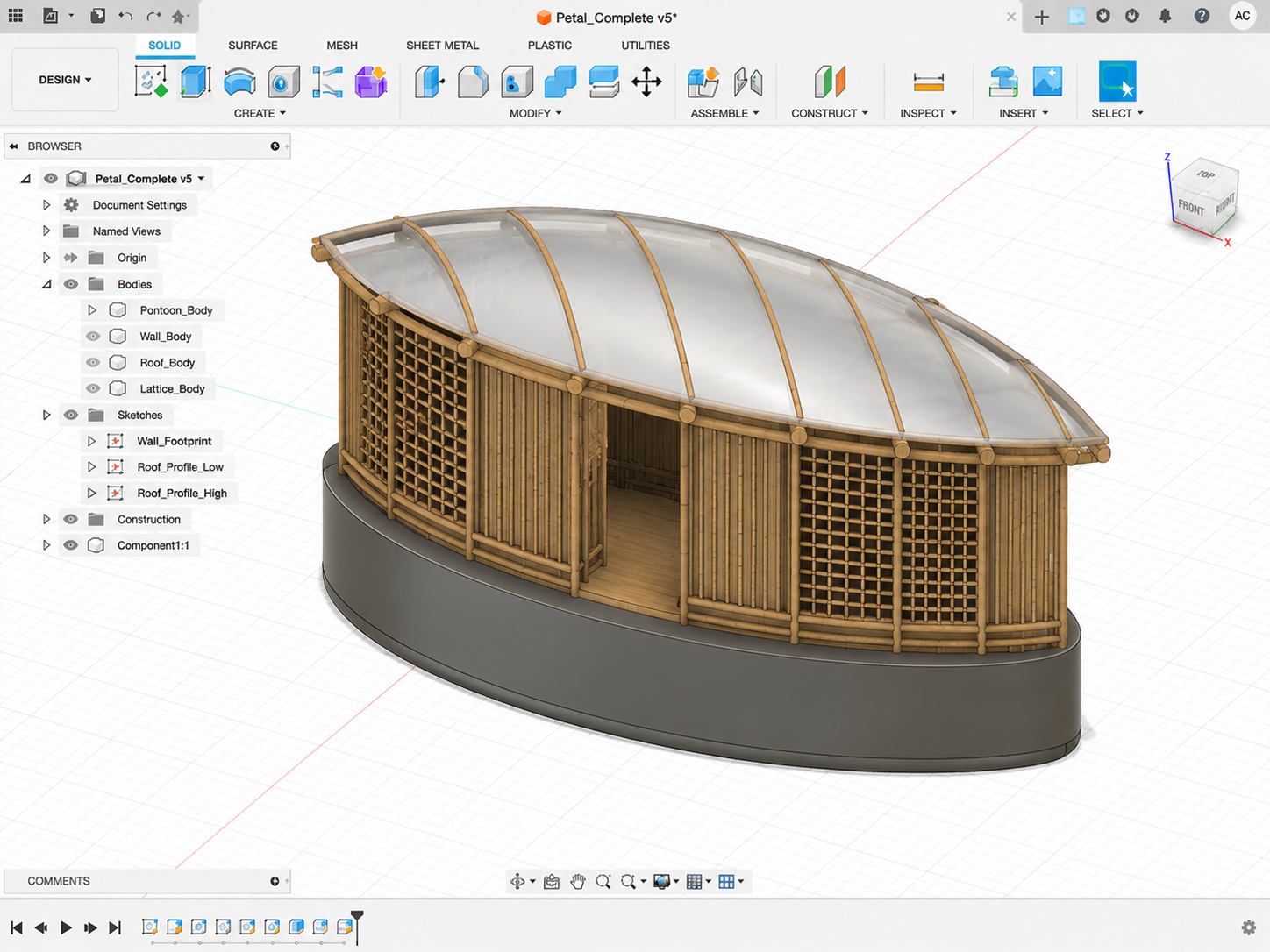
Task: Open the CONSTRUCT menu
Action: pos(830,114)
